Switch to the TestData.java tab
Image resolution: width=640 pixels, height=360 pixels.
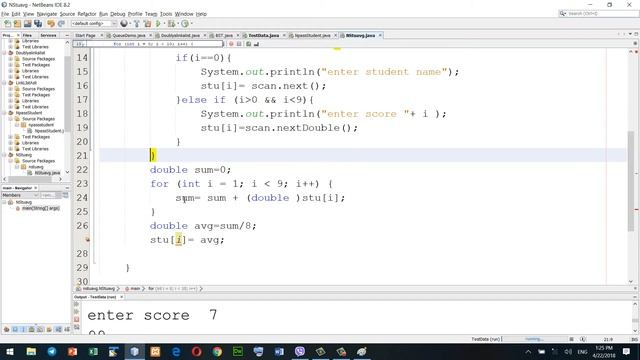click(264, 36)
